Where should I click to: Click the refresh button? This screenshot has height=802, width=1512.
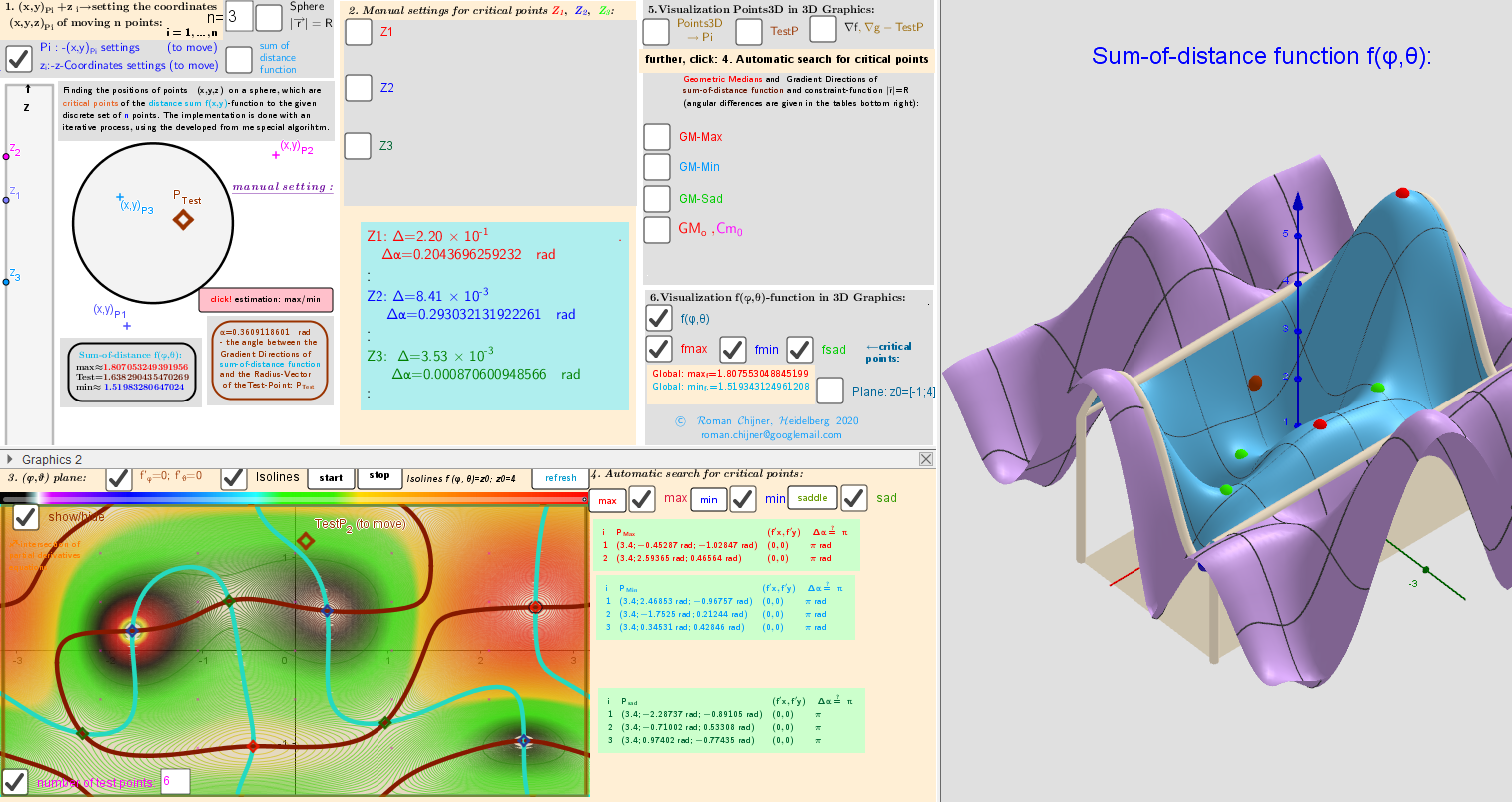pyautogui.click(x=561, y=478)
